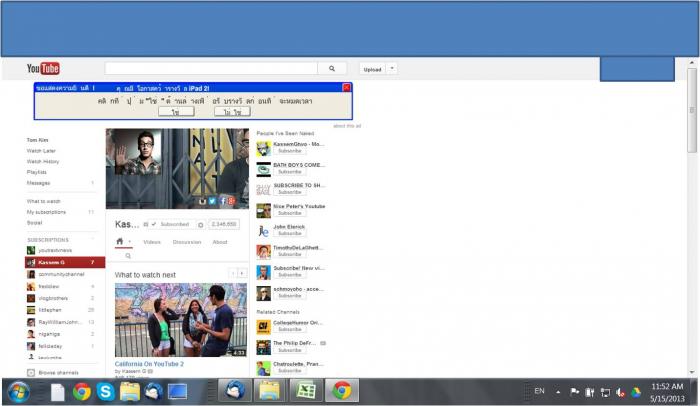Click Twitter icon on channel banner
700x406 pixels.
tap(212, 201)
